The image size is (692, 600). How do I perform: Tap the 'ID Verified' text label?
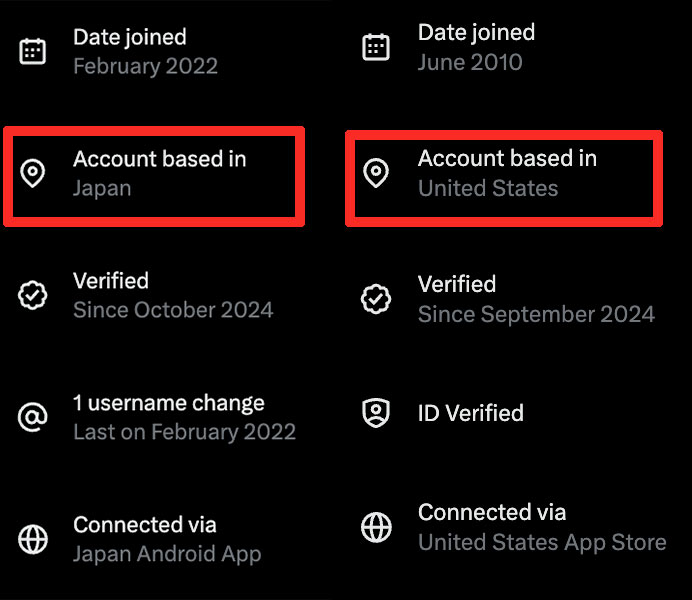click(x=470, y=413)
